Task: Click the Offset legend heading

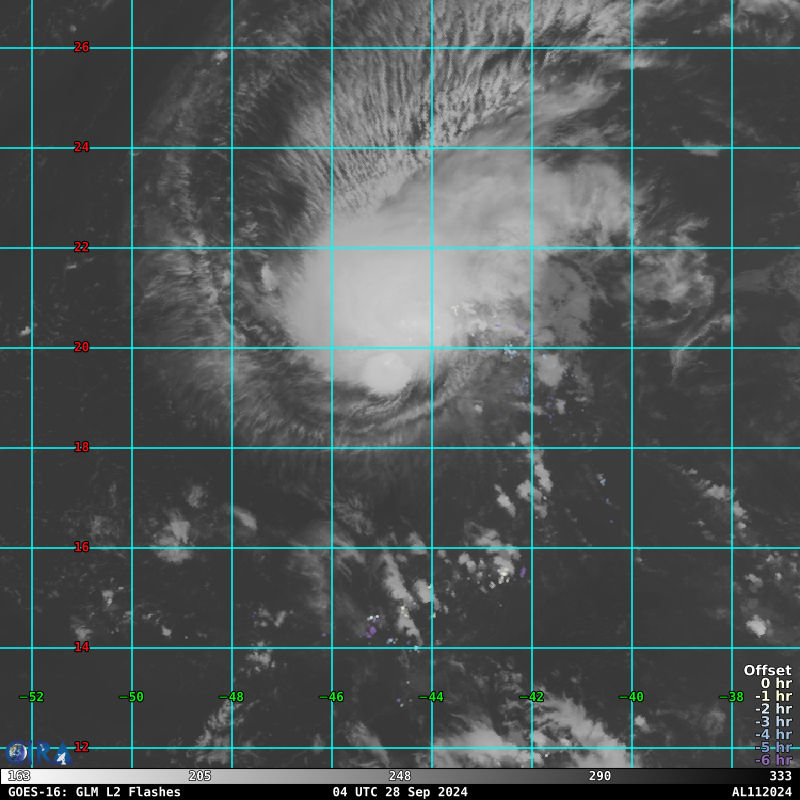Action: point(768,670)
